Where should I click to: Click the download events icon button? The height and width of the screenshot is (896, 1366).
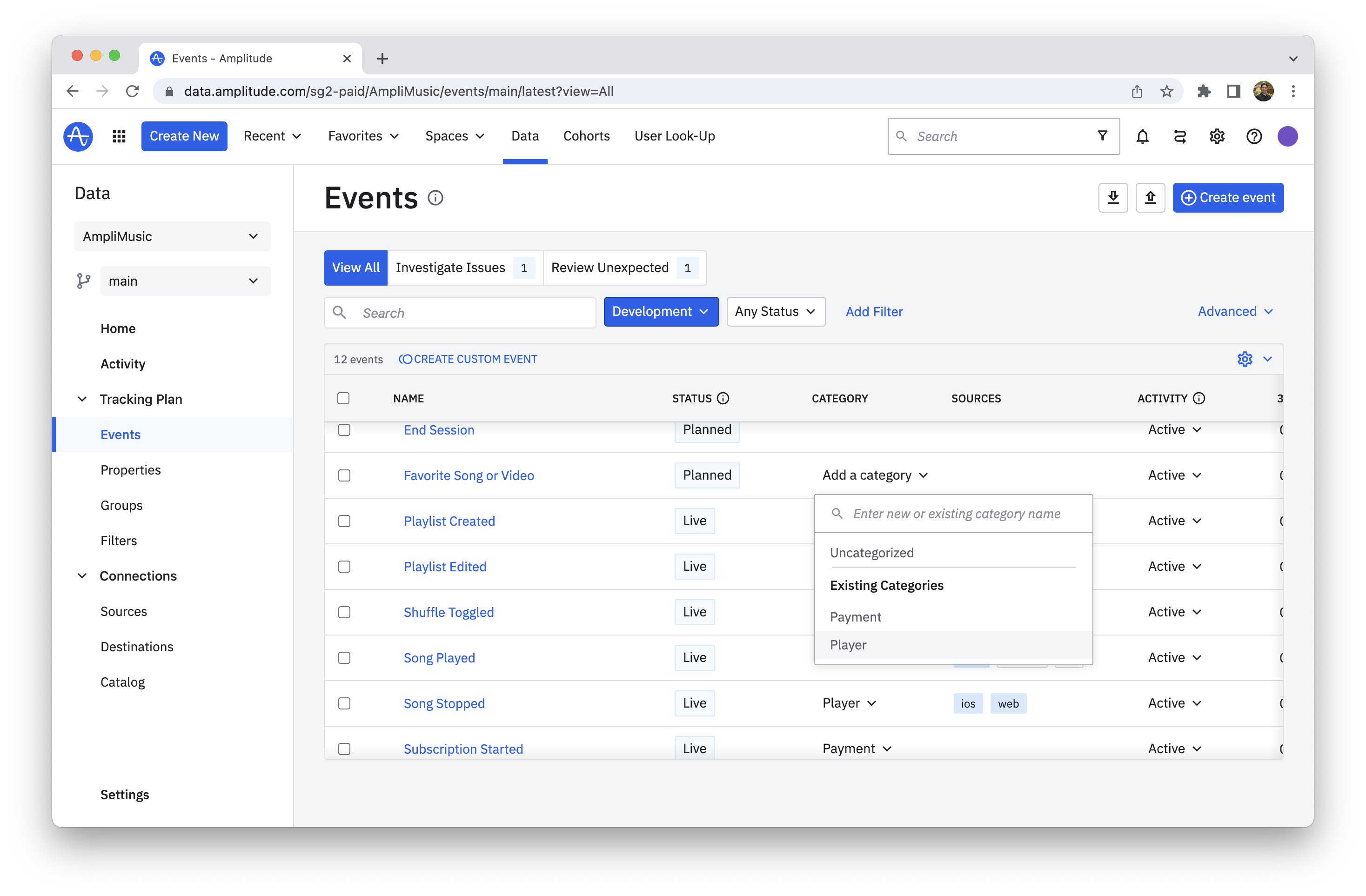(x=1113, y=197)
